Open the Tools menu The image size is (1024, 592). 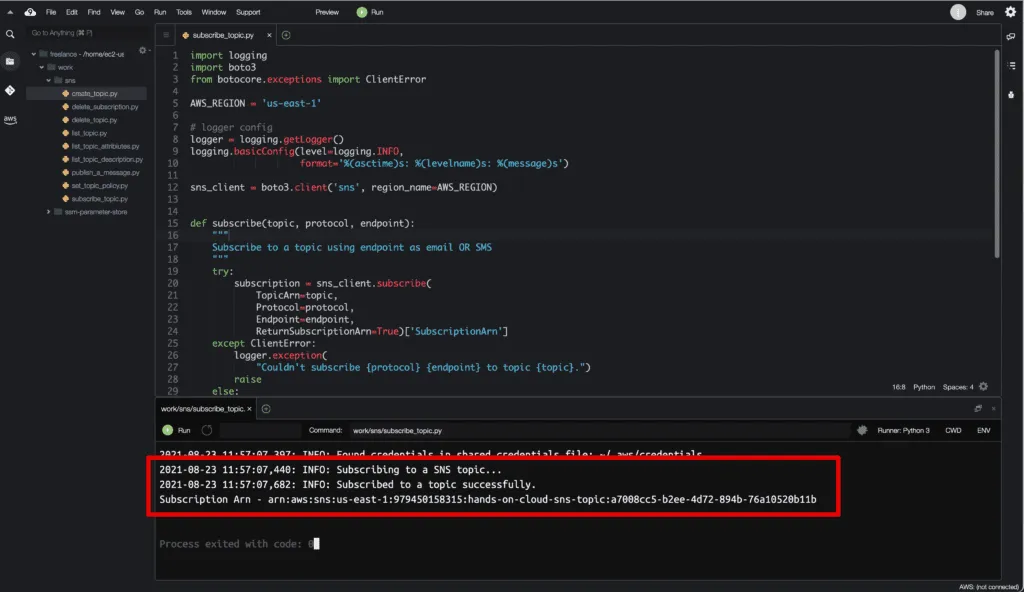(184, 12)
